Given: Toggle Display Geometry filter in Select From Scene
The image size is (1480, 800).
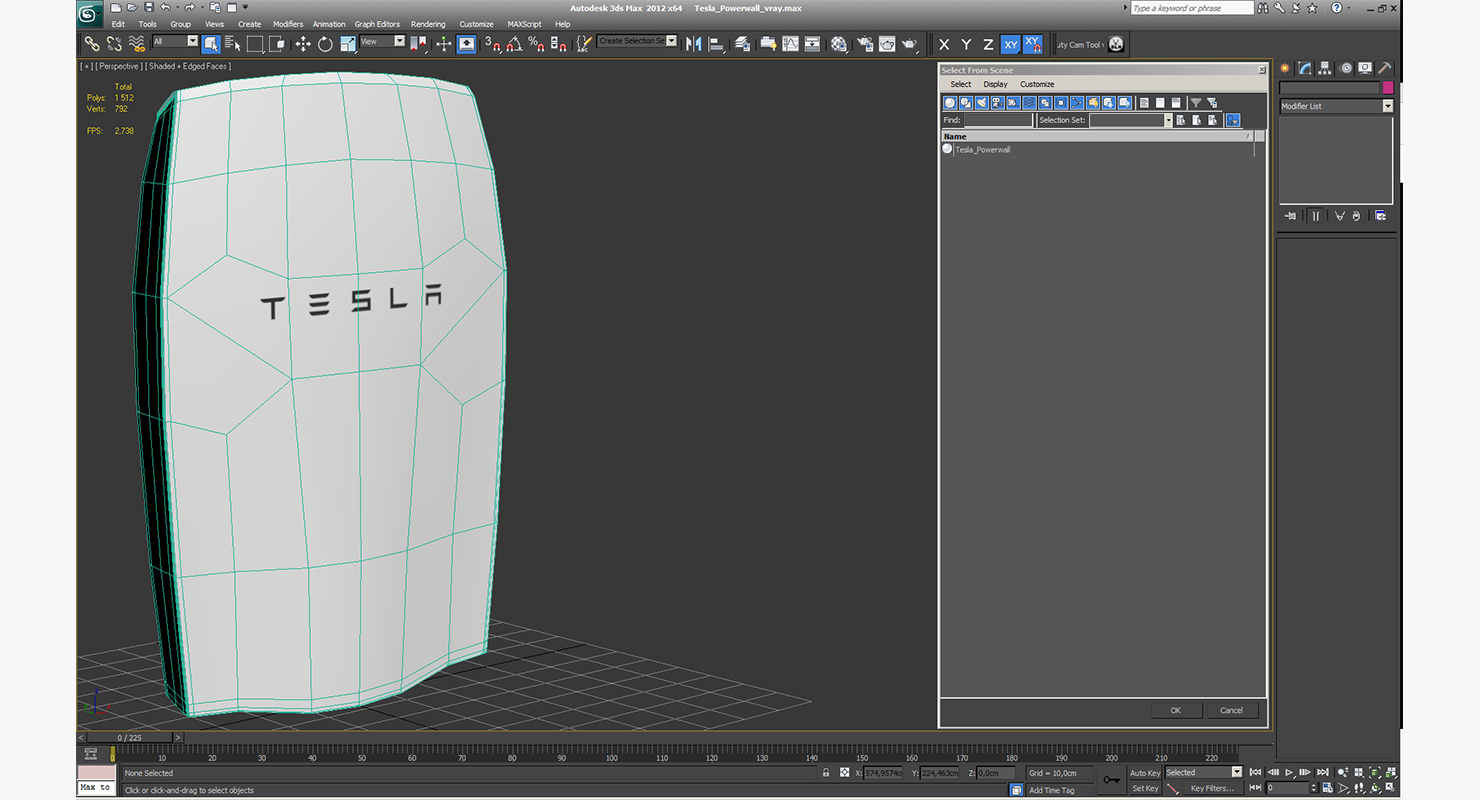Looking at the screenshot, I should (950, 103).
